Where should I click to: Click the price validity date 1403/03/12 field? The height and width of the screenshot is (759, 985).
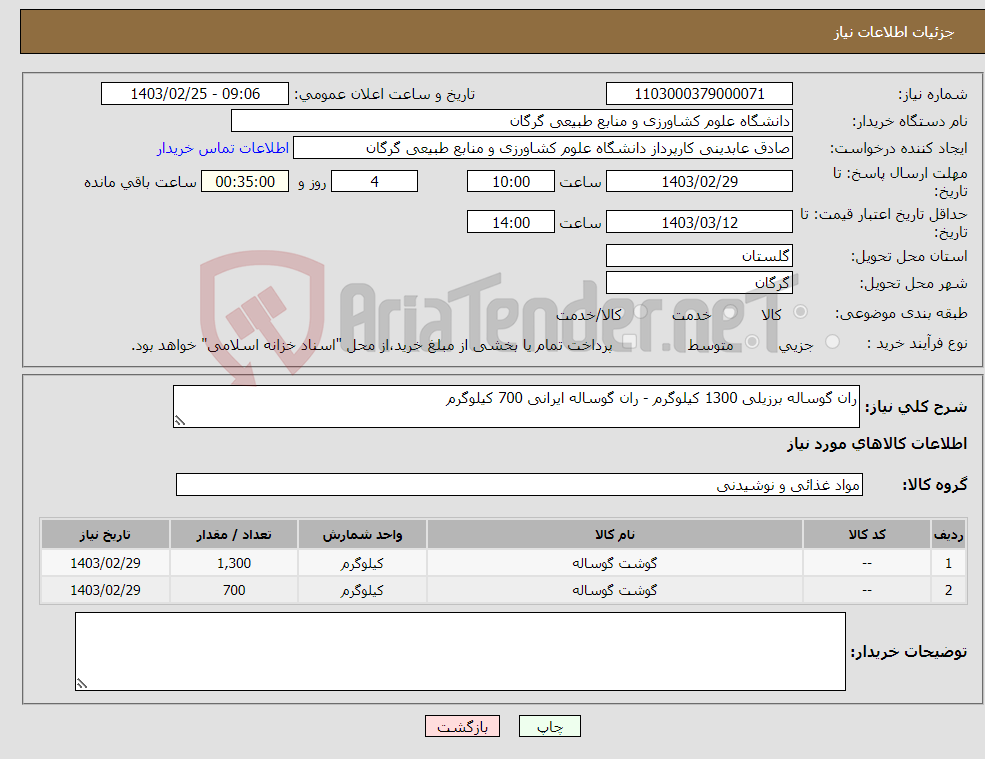(699, 222)
